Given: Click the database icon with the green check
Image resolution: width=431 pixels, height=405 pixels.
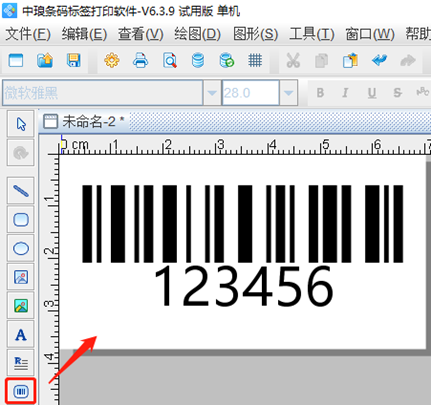Looking at the screenshot, I should pos(227,61).
